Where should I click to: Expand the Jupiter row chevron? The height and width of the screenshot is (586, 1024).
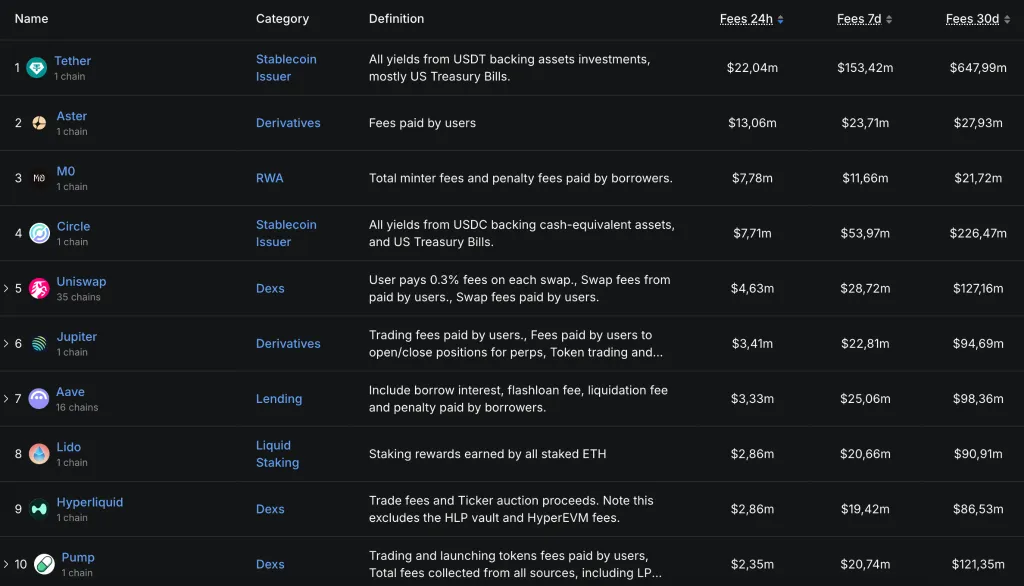click(x=6, y=344)
